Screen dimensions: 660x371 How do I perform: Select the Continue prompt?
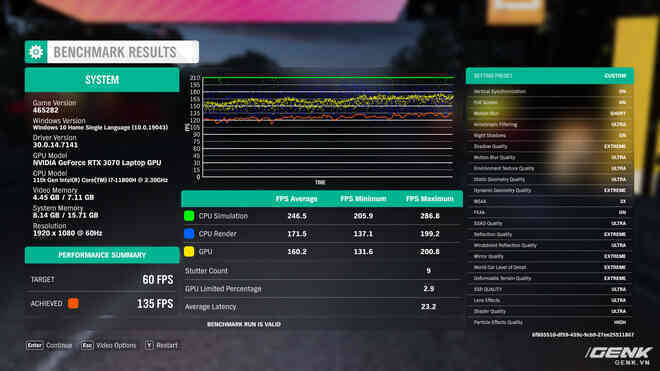59,345
